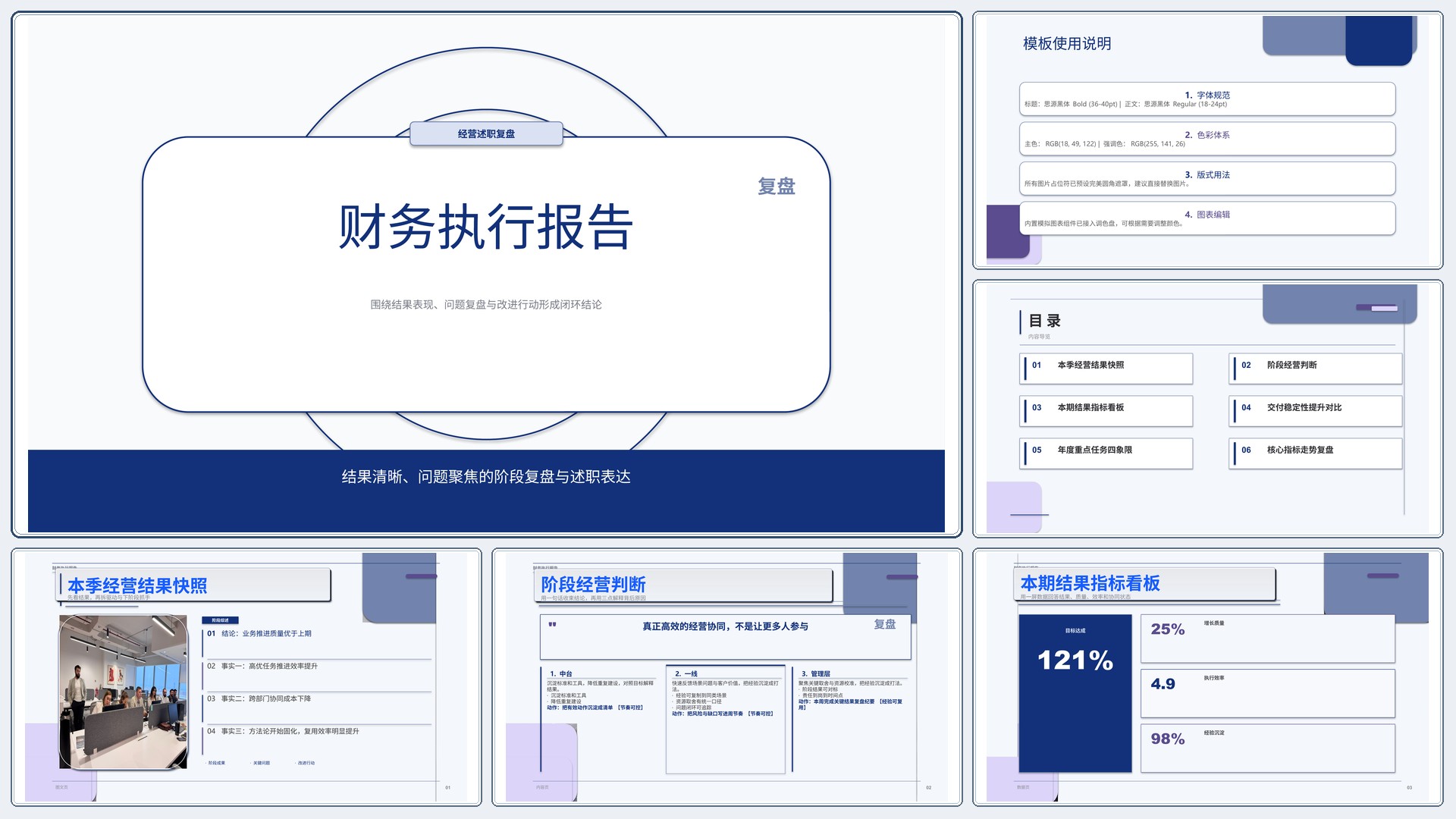This screenshot has width=1456, height=819.
Task: Click contents entry 05 年度重点任务四象限
Action: click(1106, 453)
